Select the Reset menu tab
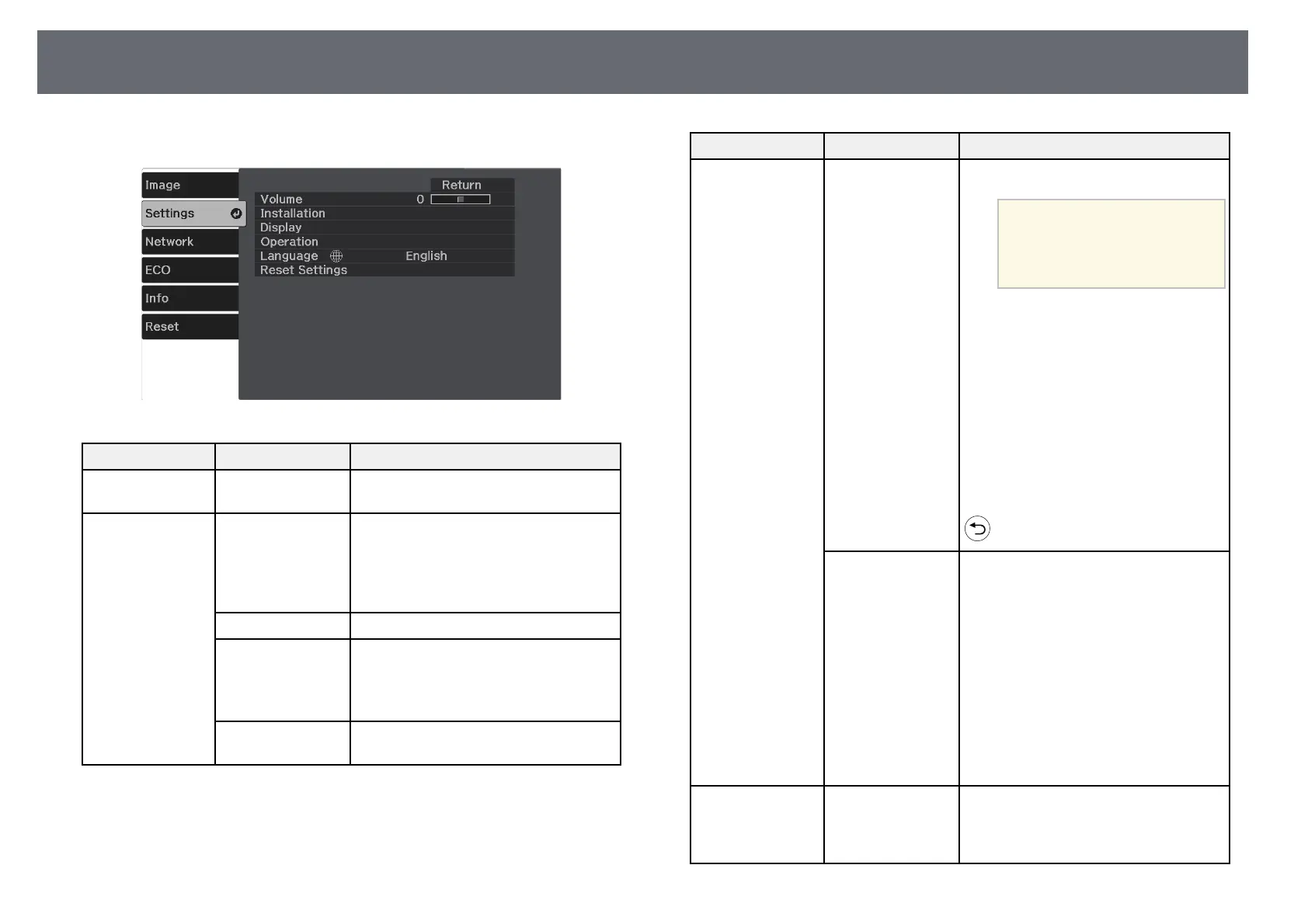The height and width of the screenshot is (924, 1308). point(190,327)
